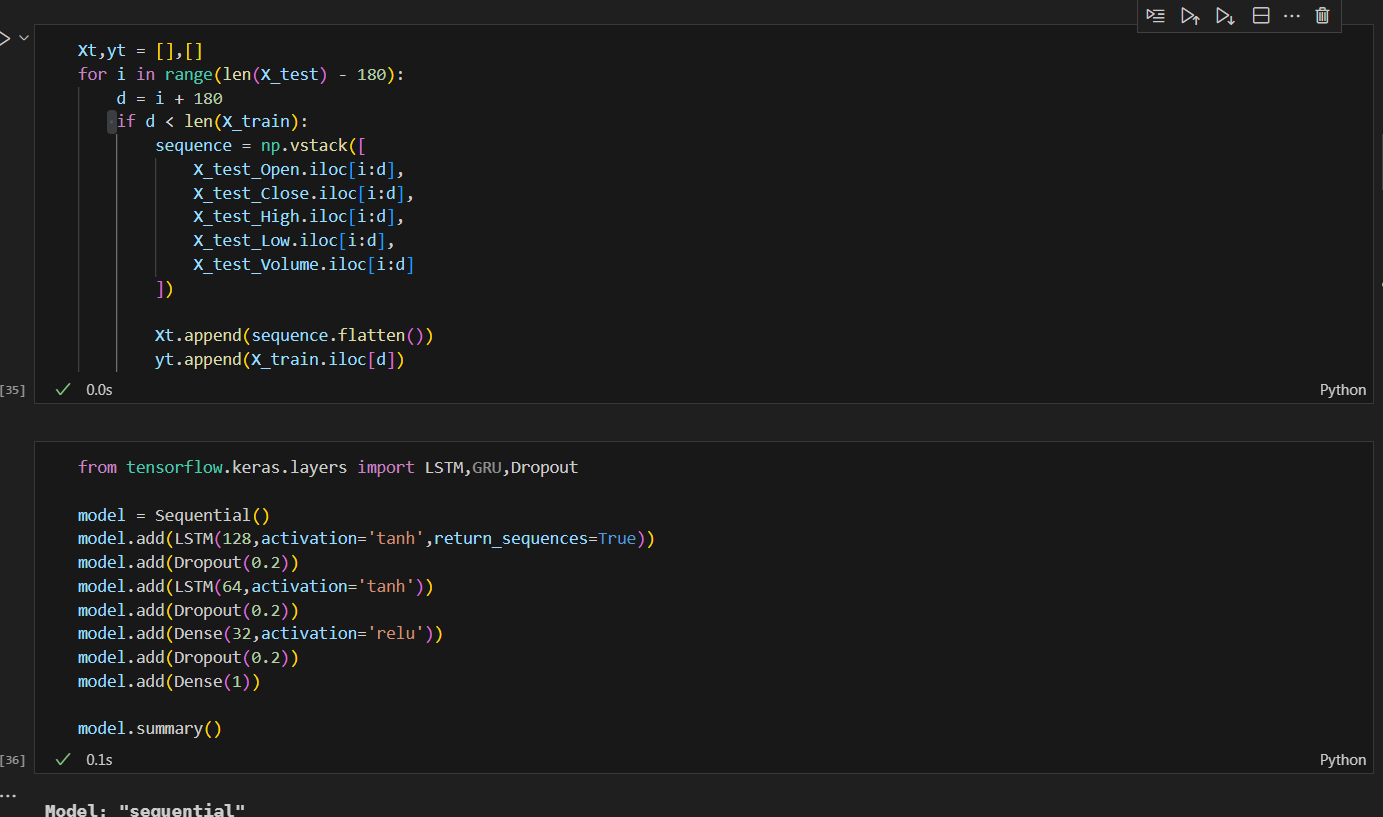The height and width of the screenshot is (817, 1383).
Task: Click the tensorflow.keras.layers import line
Action: [328, 467]
